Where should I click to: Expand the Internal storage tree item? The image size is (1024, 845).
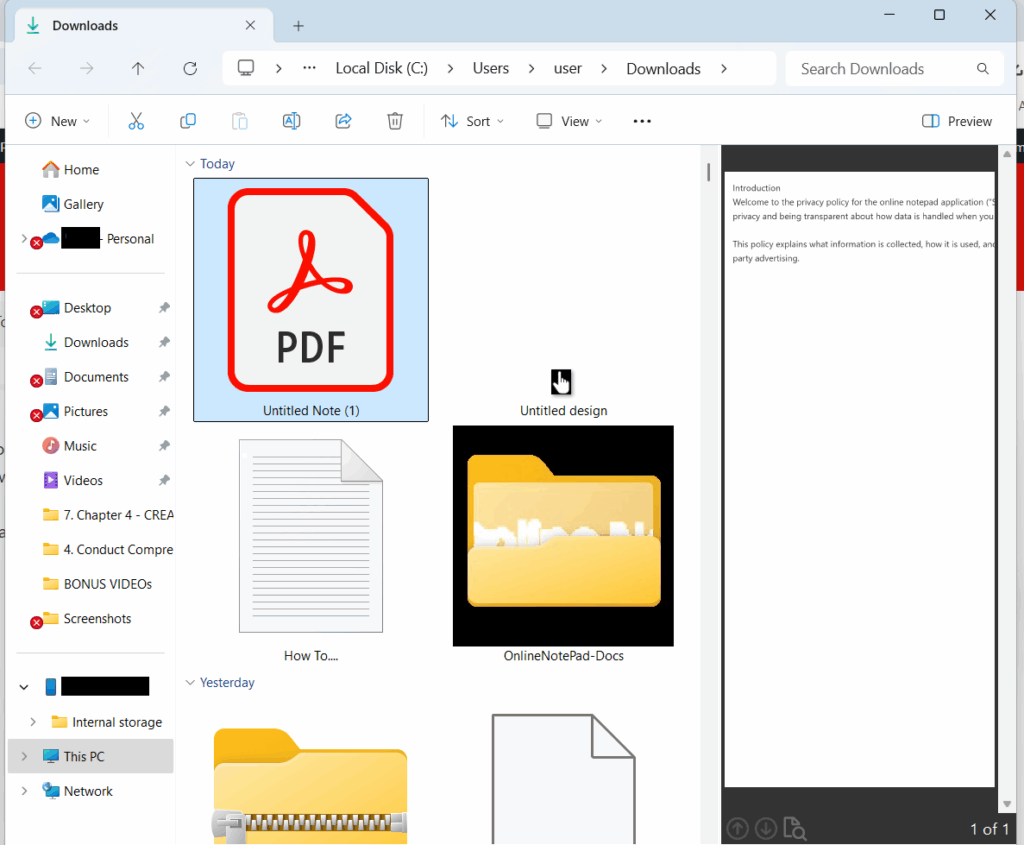(33, 722)
